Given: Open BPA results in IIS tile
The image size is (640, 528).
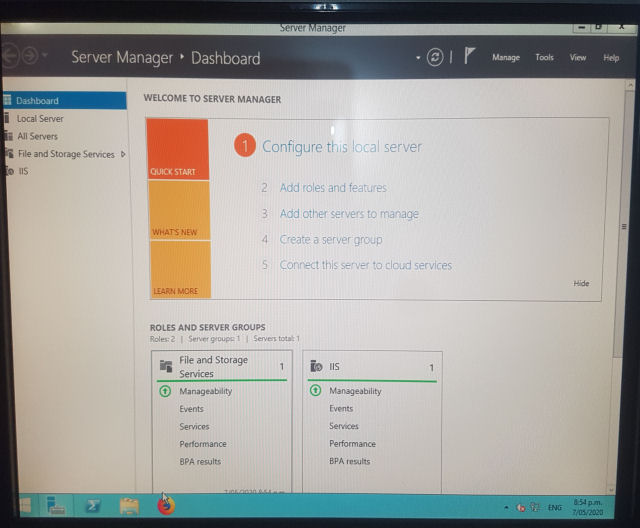Looking at the screenshot, I should pyautogui.click(x=349, y=461).
